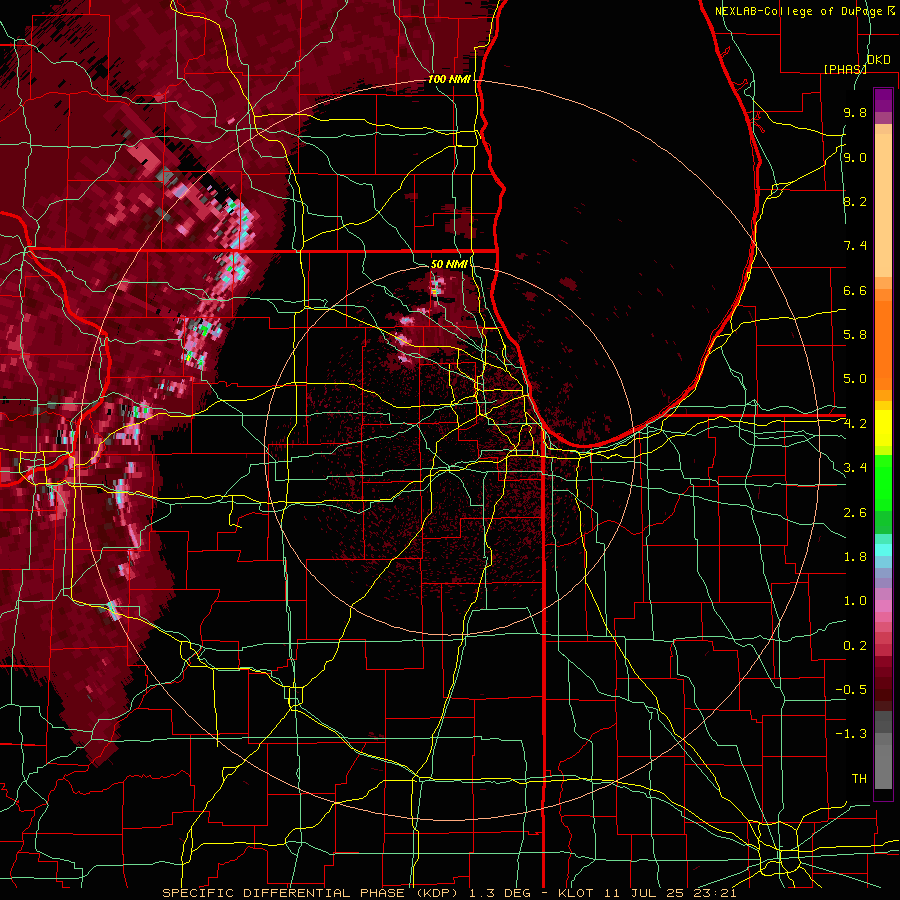Click the SPECIFIC DIFFERENTIAL PHASE (KDP) title text

(x=310, y=893)
